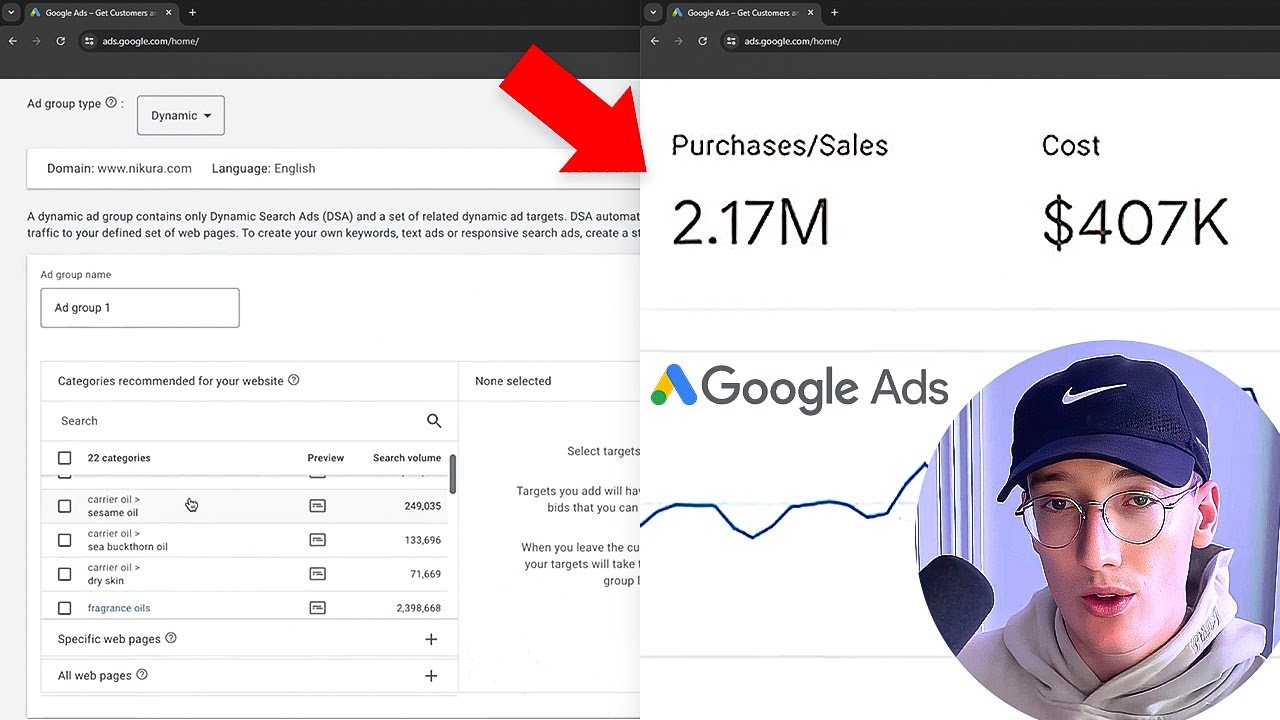Click the $407K Cost value
1280x720 pixels.
click(x=1135, y=222)
